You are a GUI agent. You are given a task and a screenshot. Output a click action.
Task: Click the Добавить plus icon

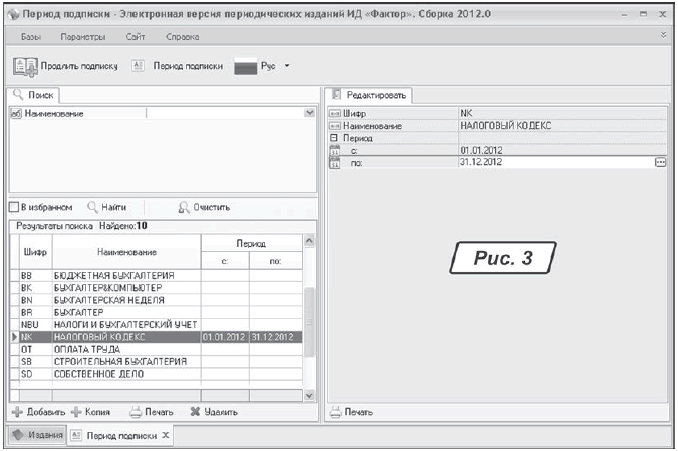(x=17, y=411)
